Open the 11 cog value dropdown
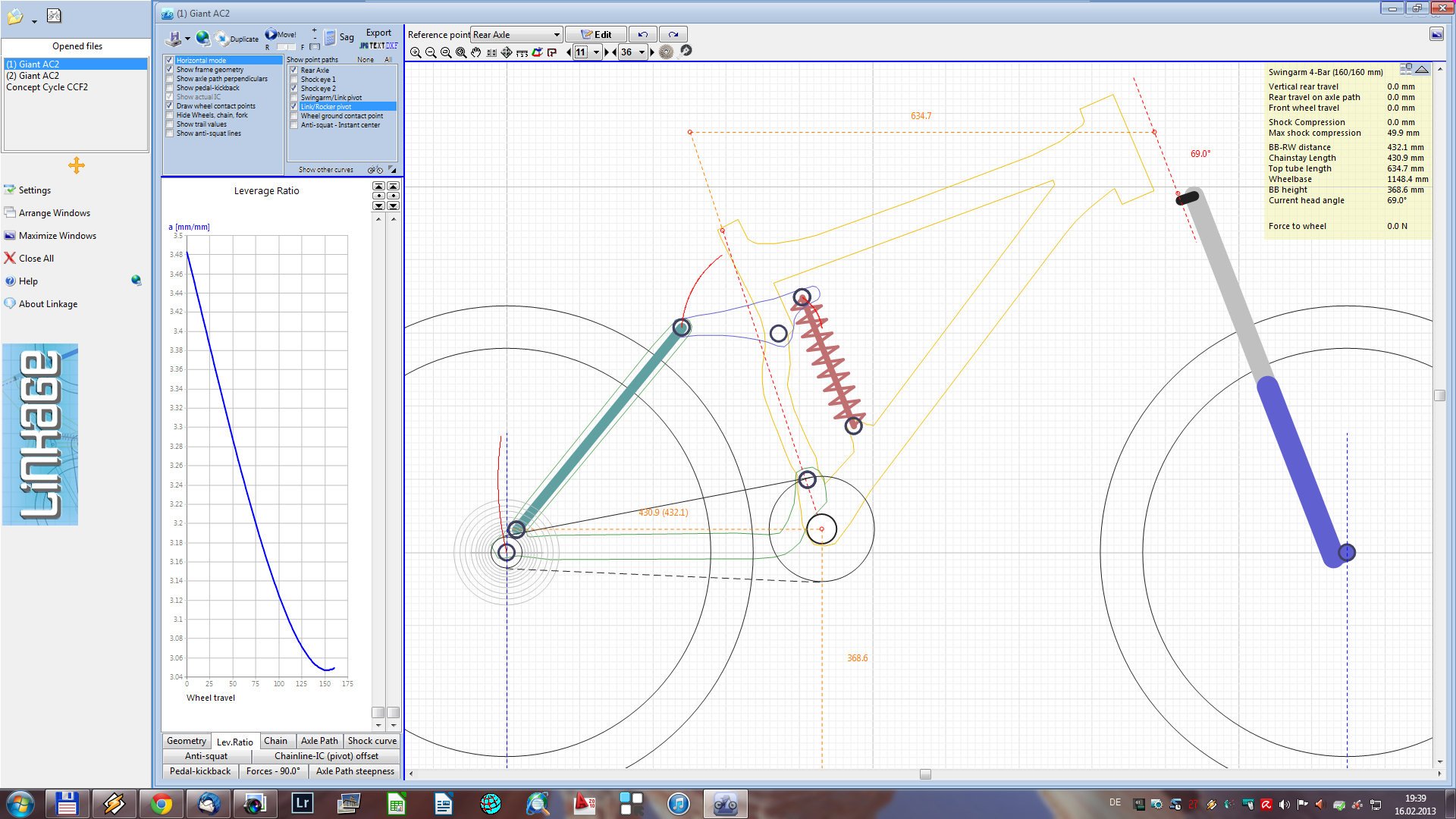Screen dimensions: 1456x819 click(x=596, y=52)
